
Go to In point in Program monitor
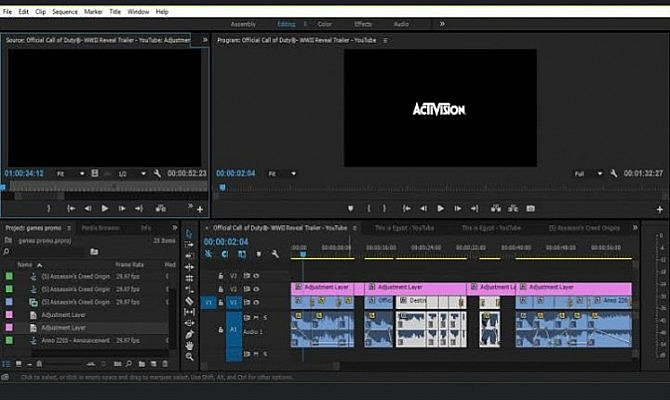click(406, 209)
